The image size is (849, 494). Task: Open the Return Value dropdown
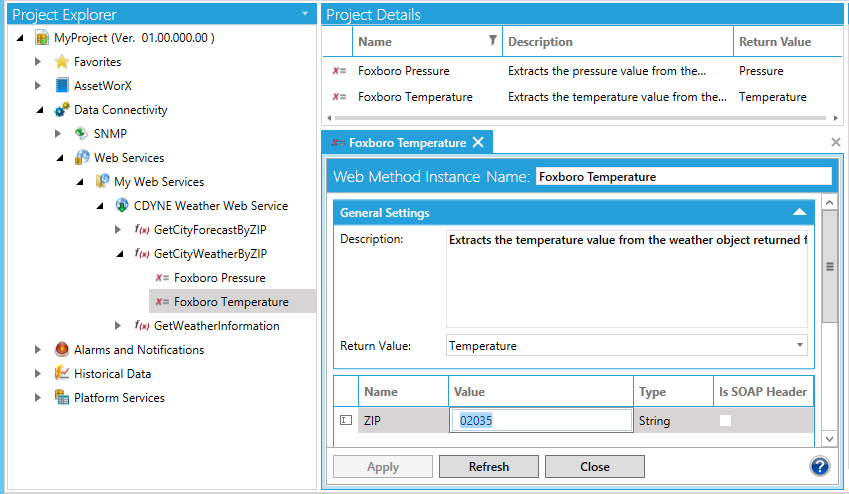click(x=800, y=346)
